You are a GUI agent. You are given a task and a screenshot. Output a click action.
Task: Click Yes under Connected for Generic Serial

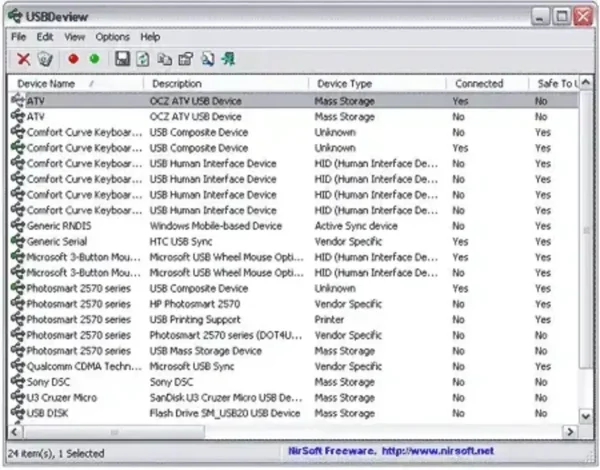tap(460, 242)
